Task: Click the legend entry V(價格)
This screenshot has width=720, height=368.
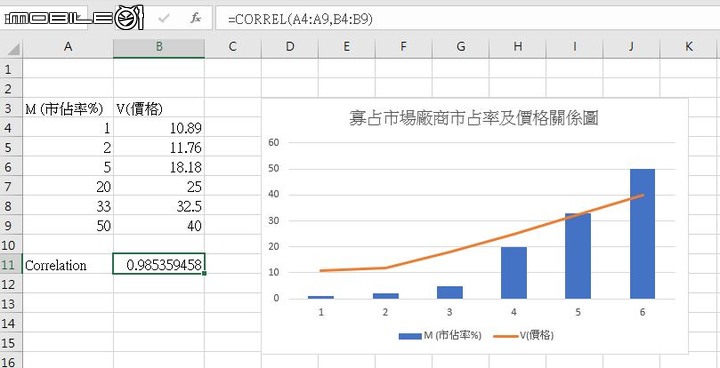Action: coord(523,336)
